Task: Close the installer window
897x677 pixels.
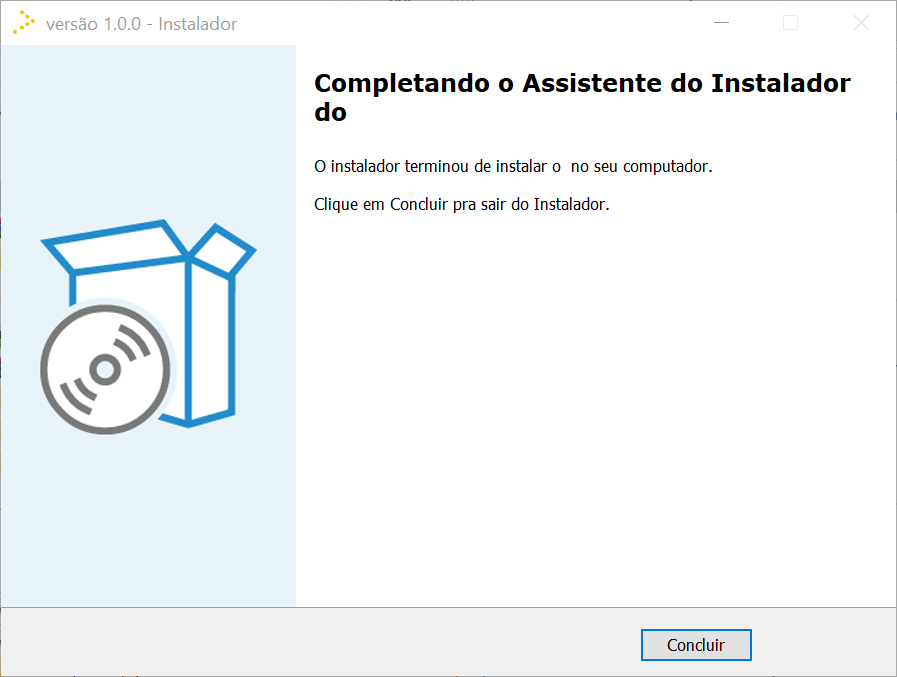Action: pyautogui.click(x=861, y=23)
